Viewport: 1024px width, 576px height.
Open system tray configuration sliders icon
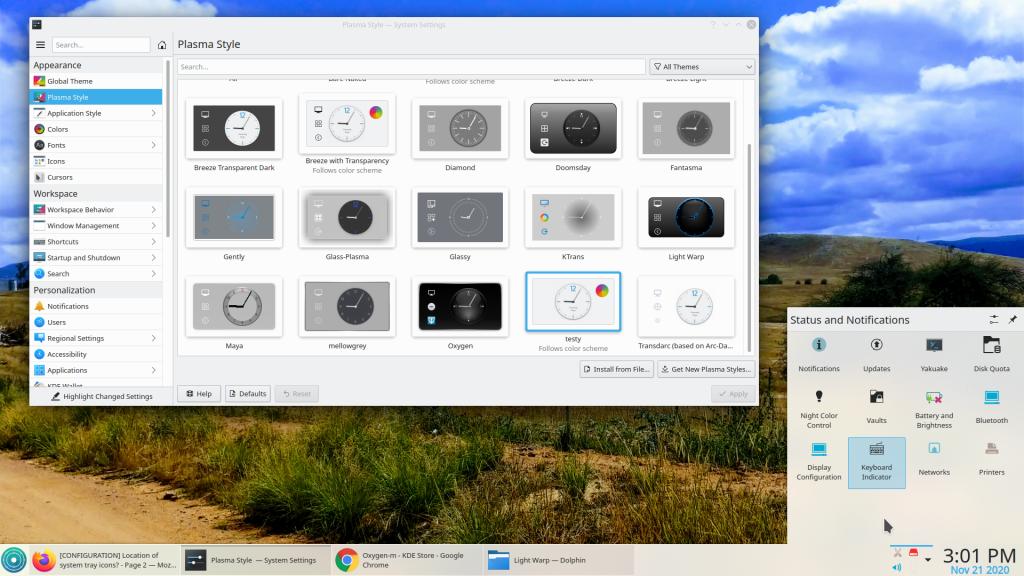pyautogui.click(x=994, y=320)
